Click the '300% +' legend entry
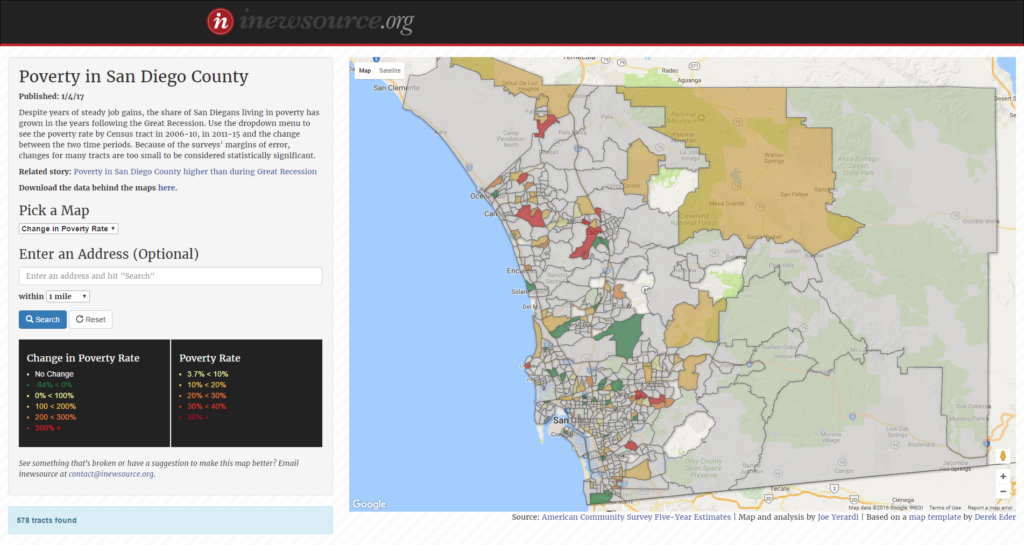 pyautogui.click(x=48, y=428)
